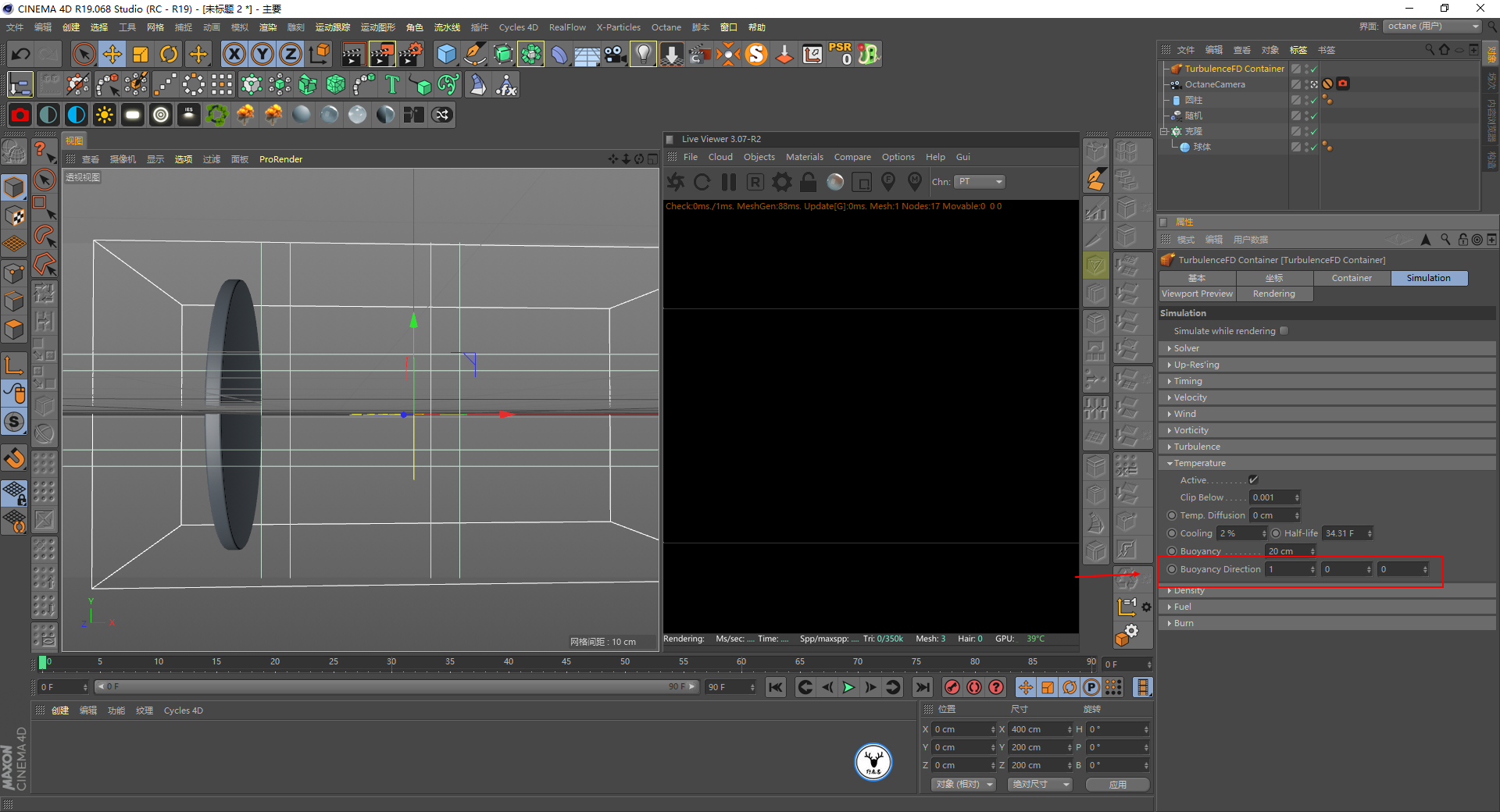Open the ProRender viewport menu
The image size is (1500, 812).
[280, 159]
